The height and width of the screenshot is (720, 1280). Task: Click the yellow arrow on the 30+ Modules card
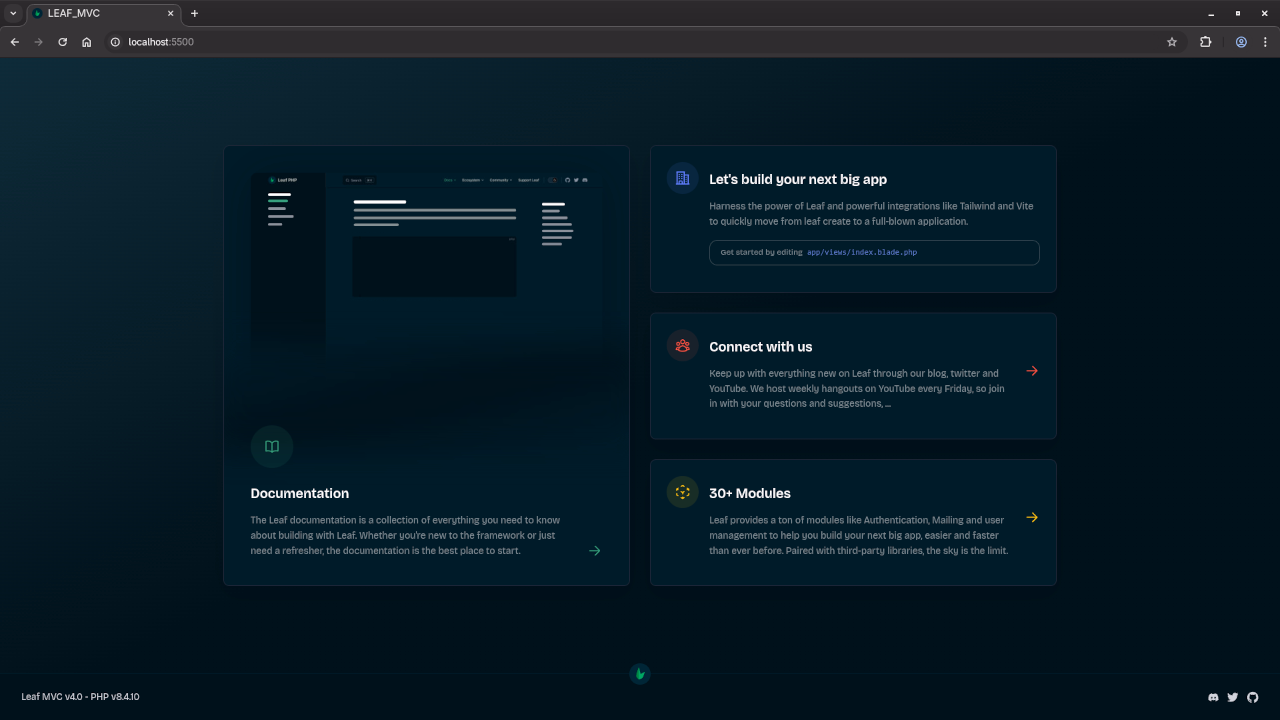click(x=1032, y=518)
